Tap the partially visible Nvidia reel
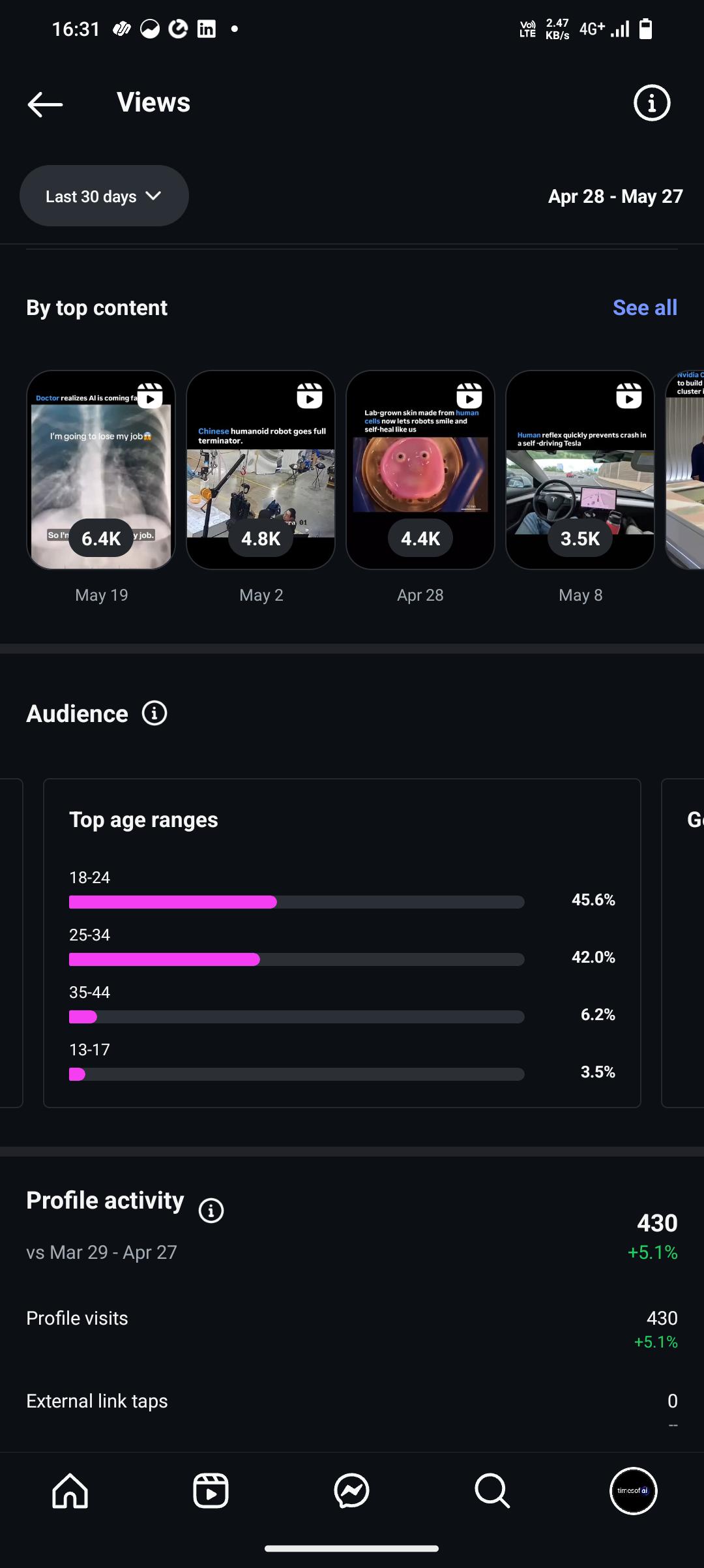This screenshot has height=1568, width=704. coord(686,470)
